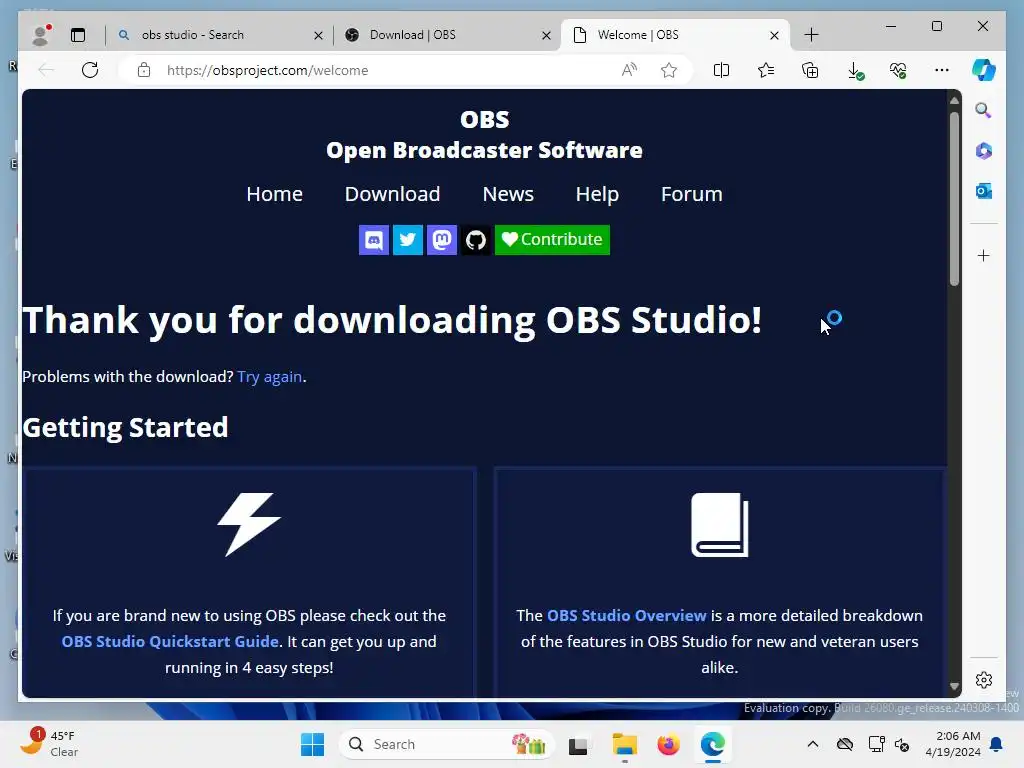Switch to the Download | OBS tab

pyautogui.click(x=447, y=35)
